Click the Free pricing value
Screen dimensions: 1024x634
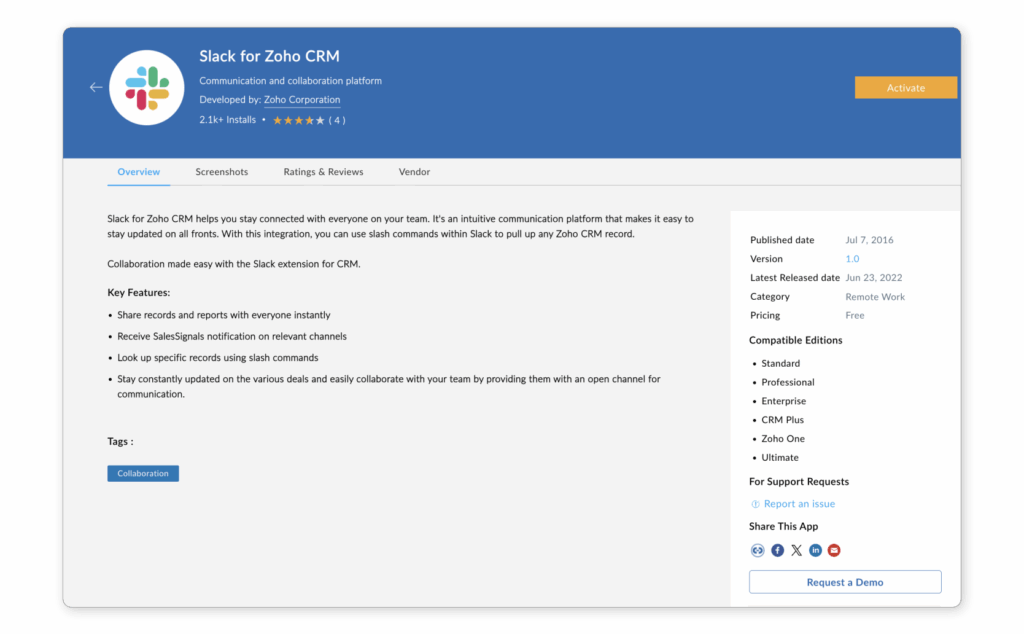click(x=855, y=315)
